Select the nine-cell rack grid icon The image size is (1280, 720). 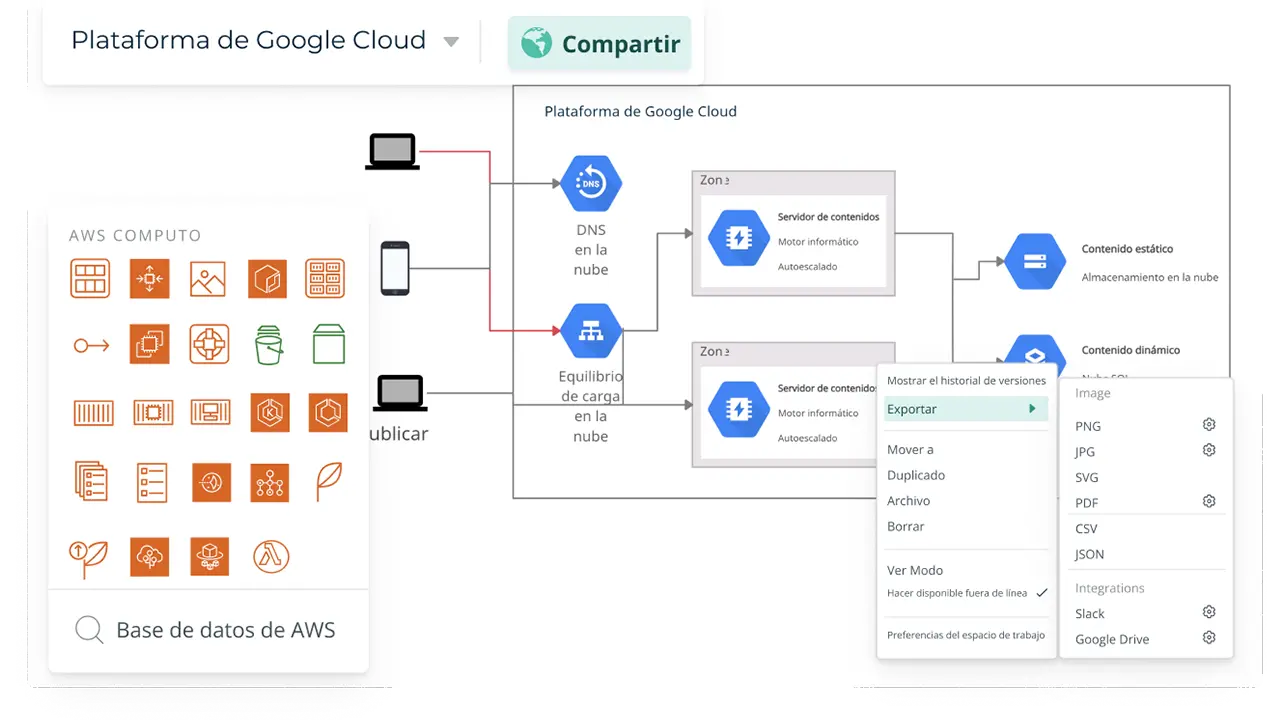click(x=325, y=279)
